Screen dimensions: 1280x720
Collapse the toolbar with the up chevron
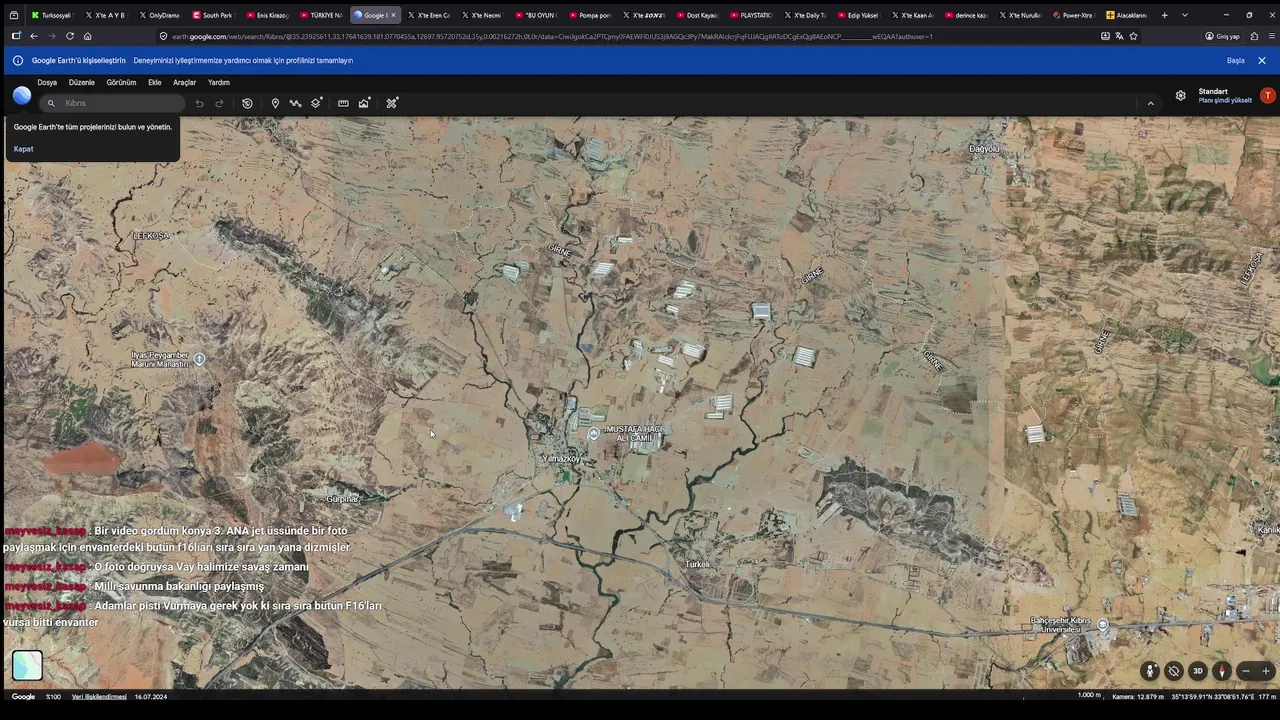pyautogui.click(x=1150, y=103)
